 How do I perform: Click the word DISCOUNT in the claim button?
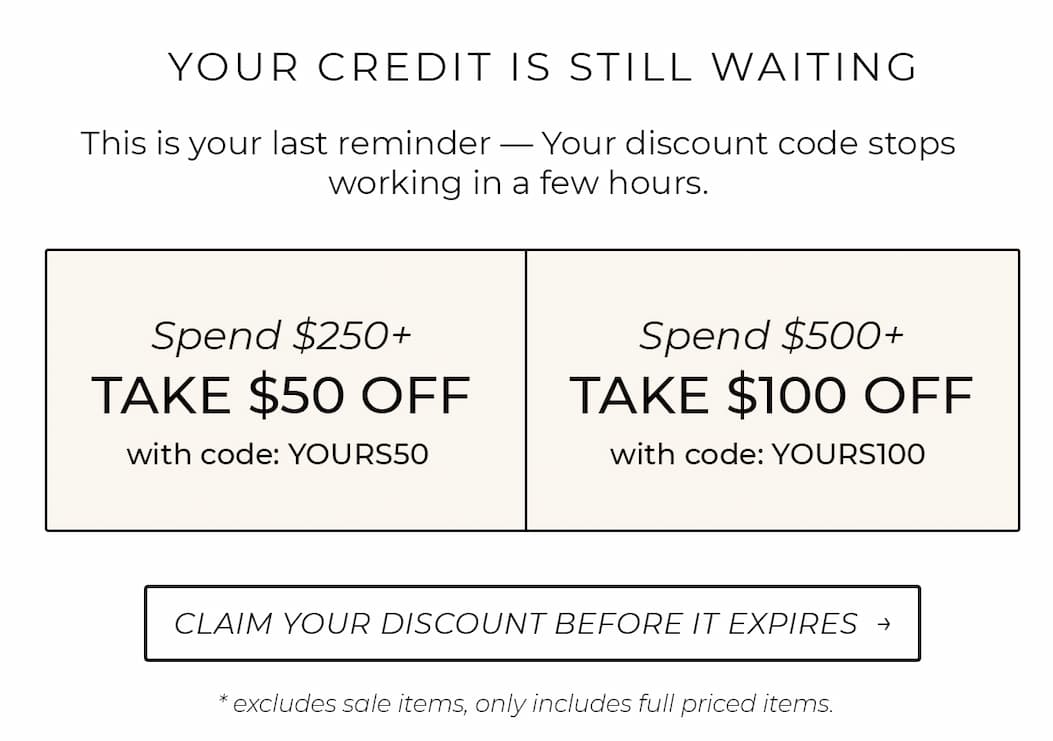pyautogui.click(x=462, y=624)
